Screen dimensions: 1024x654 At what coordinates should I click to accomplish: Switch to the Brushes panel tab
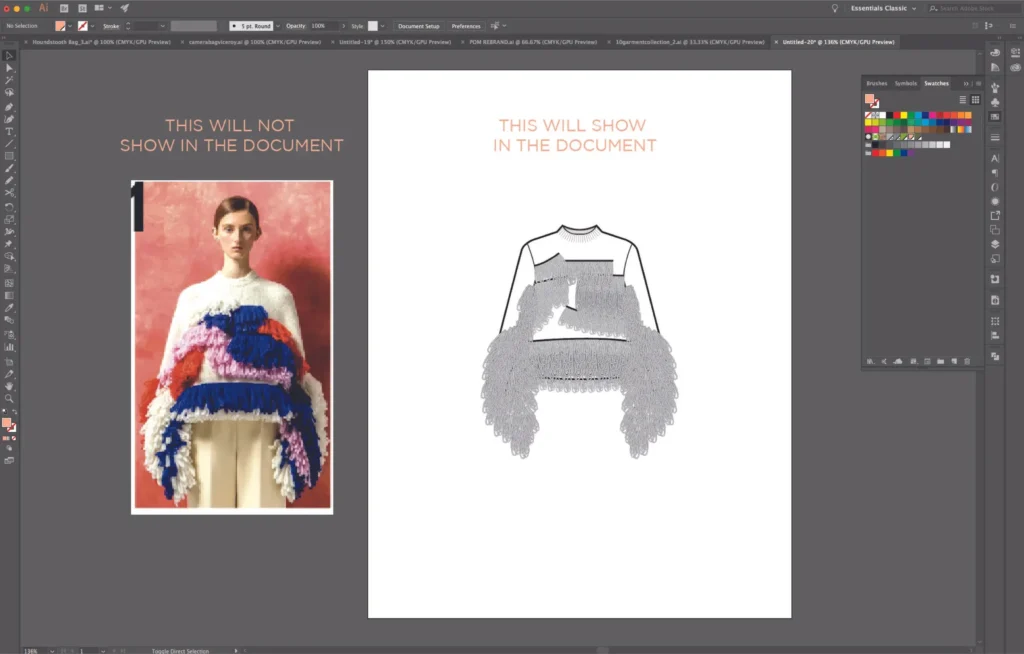pos(878,83)
